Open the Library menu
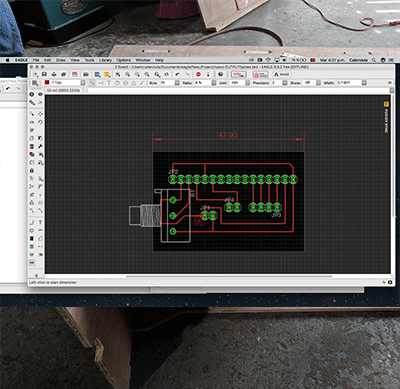This screenshot has height=389, width=400. [x=105, y=60]
